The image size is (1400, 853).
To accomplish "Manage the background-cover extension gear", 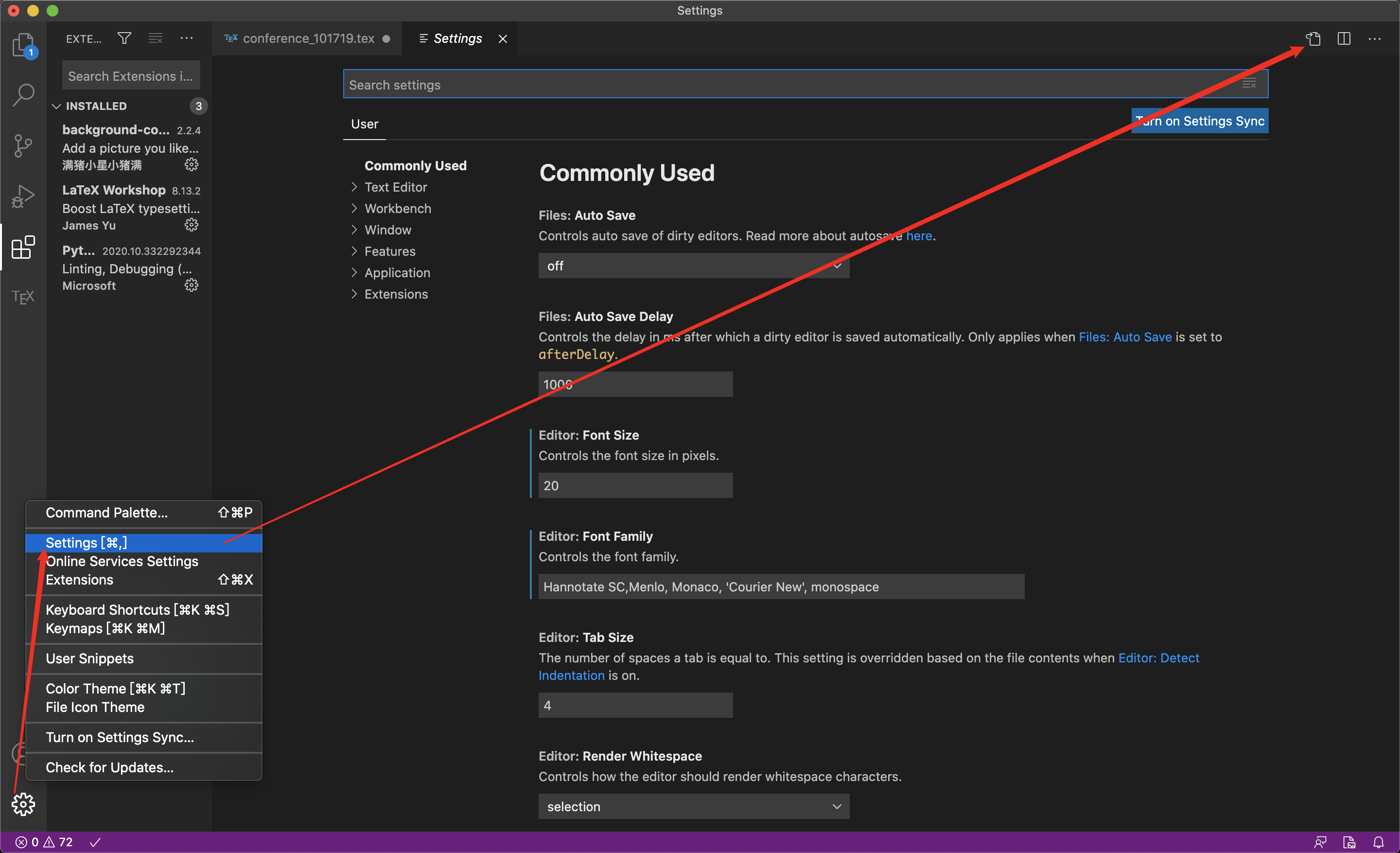I will [192, 165].
